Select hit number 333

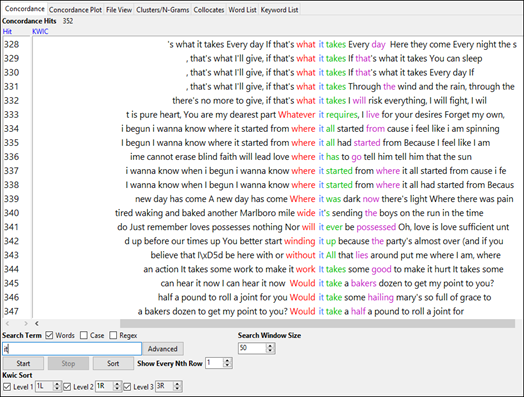tap(12, 115)
